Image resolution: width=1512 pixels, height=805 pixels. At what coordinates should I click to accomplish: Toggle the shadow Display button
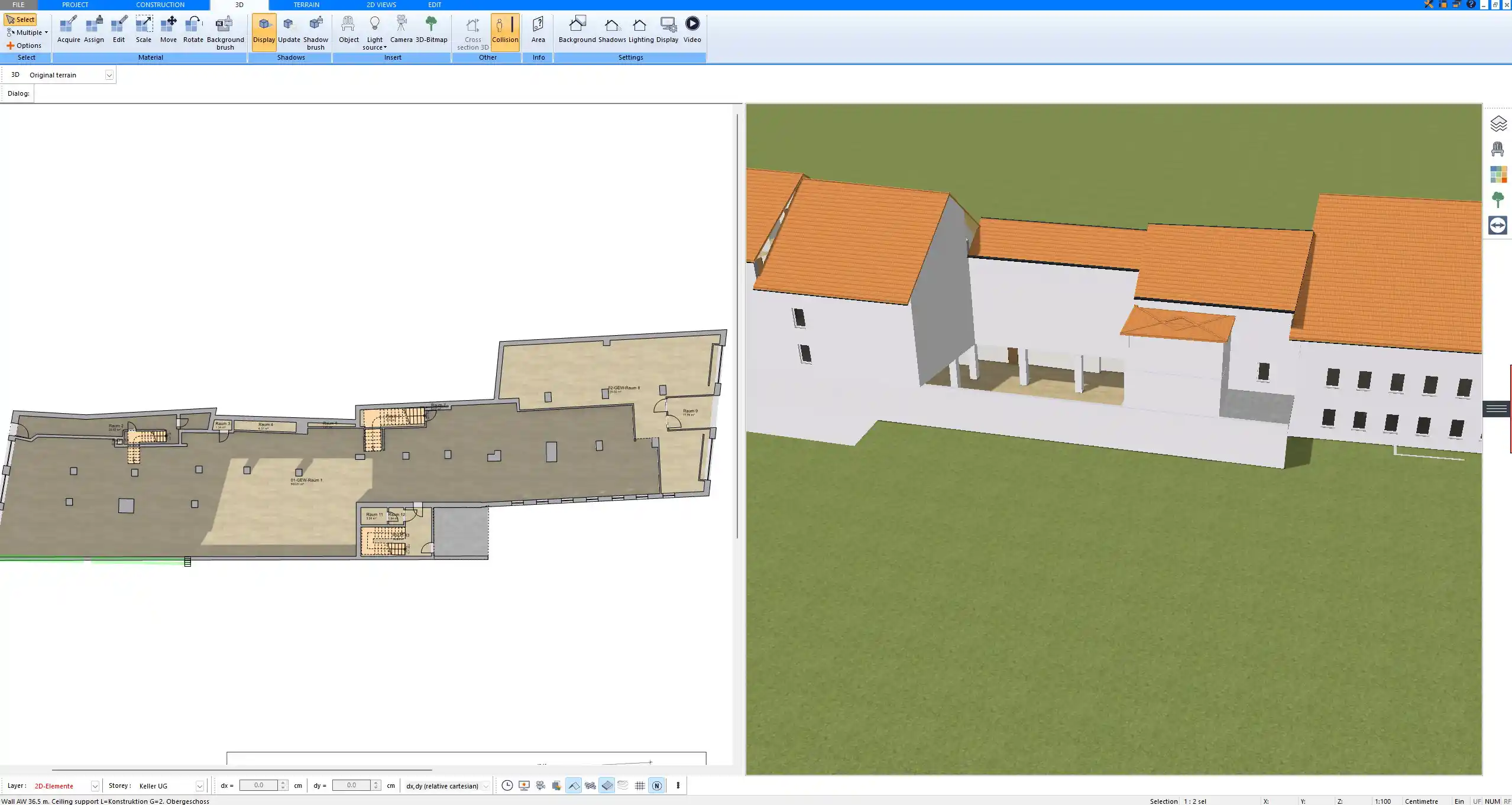tap(264, 33)
